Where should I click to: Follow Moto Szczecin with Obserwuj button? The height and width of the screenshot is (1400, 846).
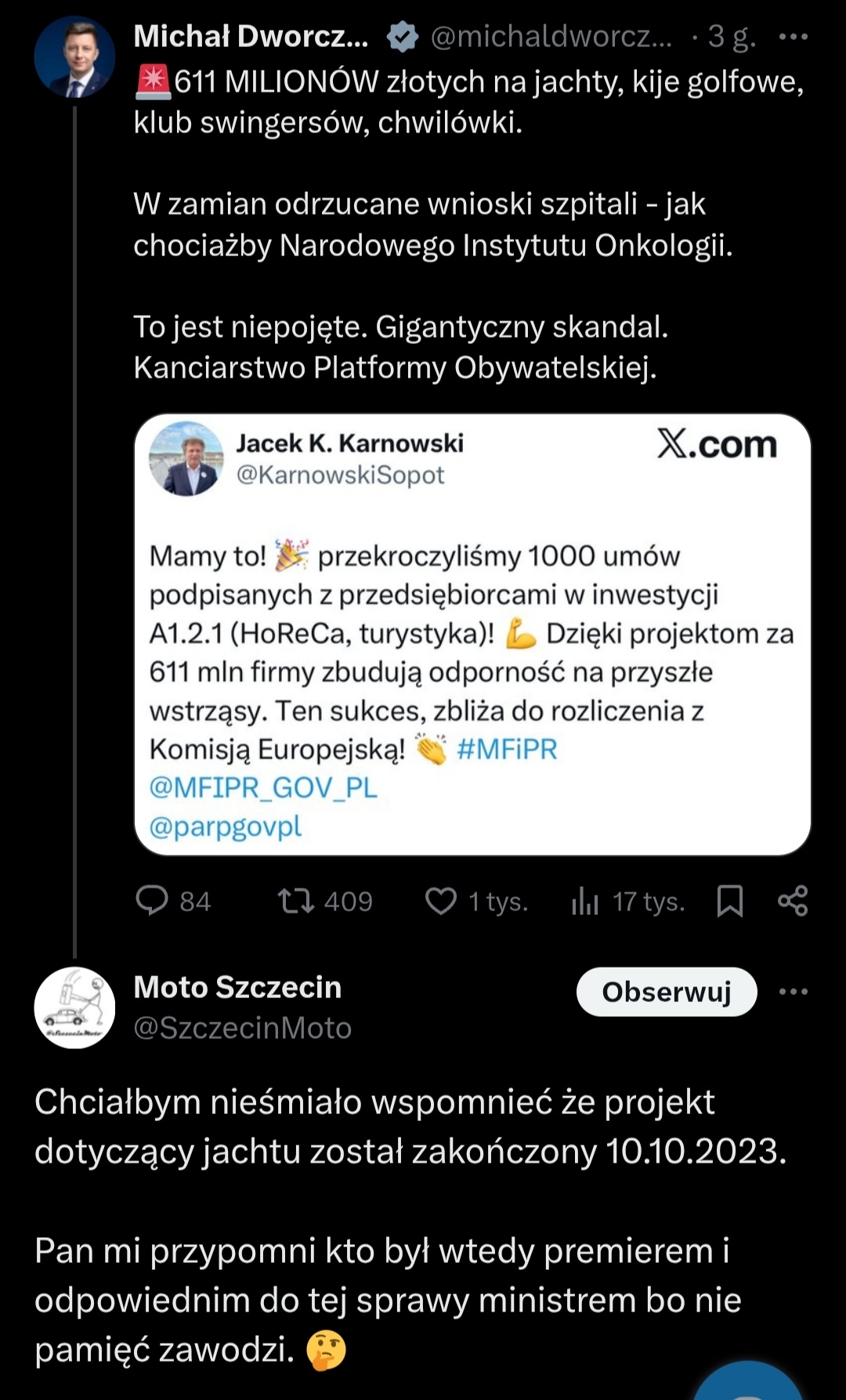coord(667,992)
